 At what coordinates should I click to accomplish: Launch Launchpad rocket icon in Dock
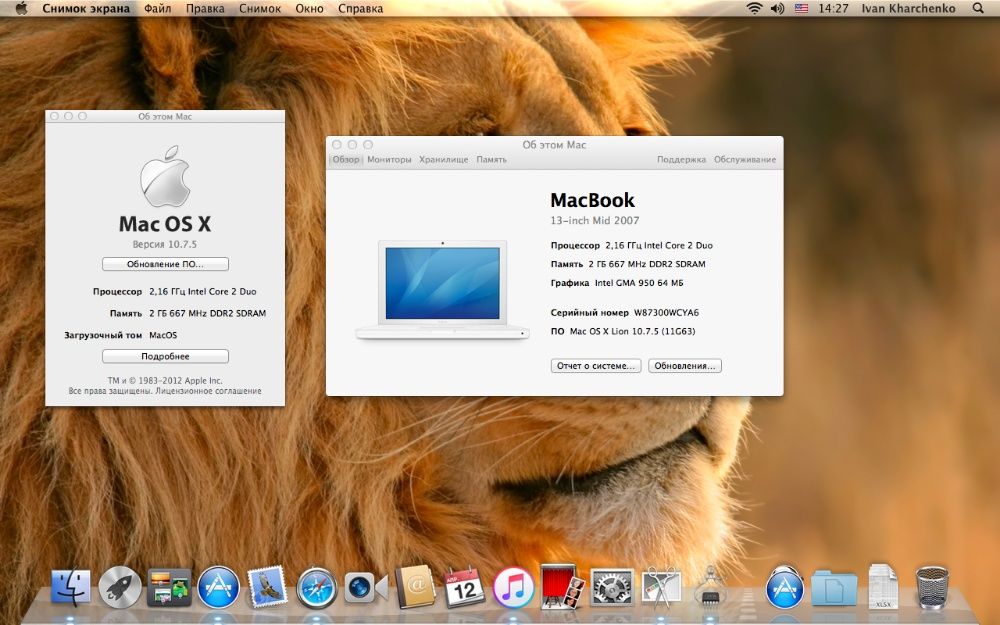pyautogui.click(x=119, y=587)
